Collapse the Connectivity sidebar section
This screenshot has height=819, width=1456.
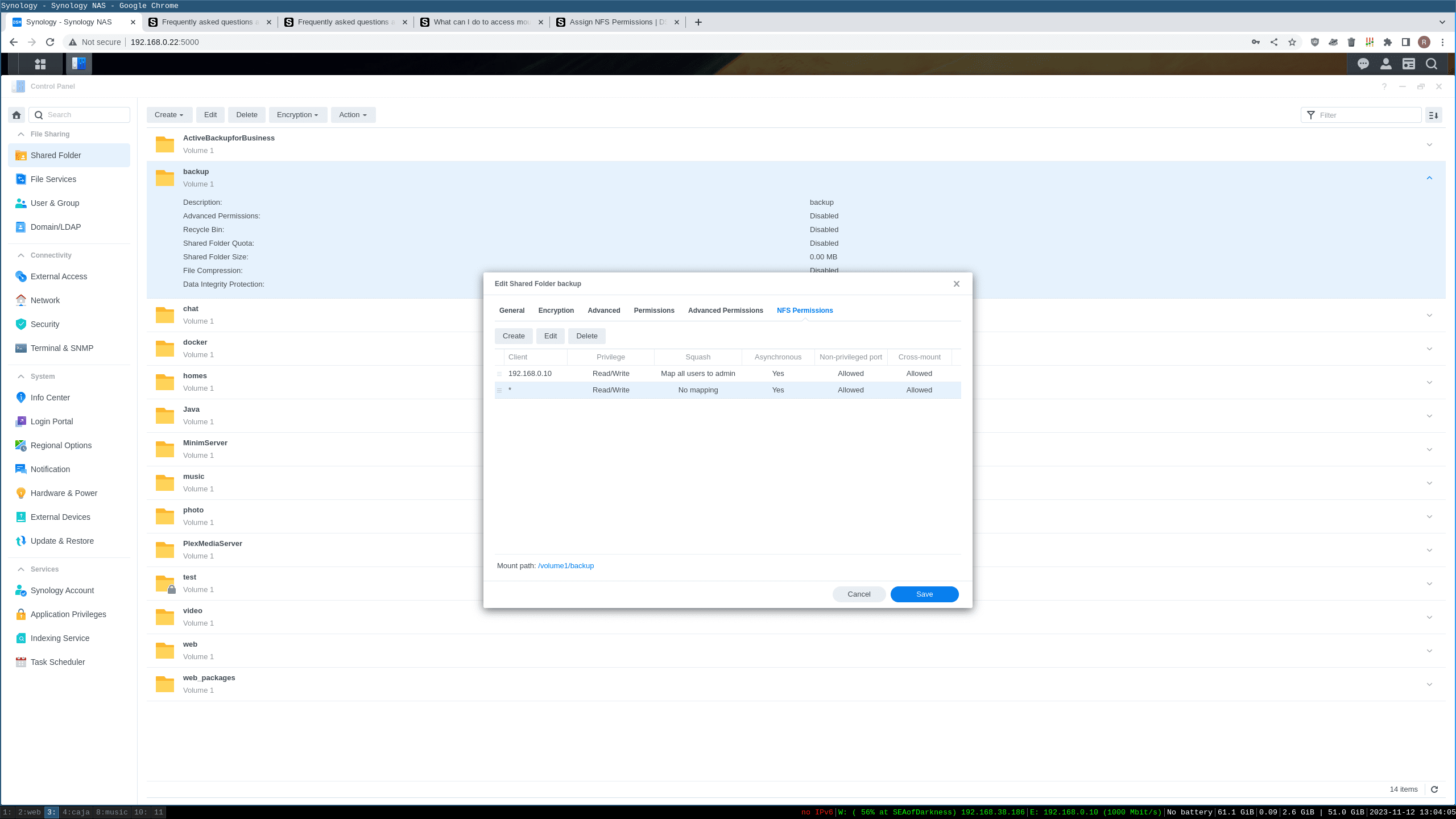tap(21, 255)
